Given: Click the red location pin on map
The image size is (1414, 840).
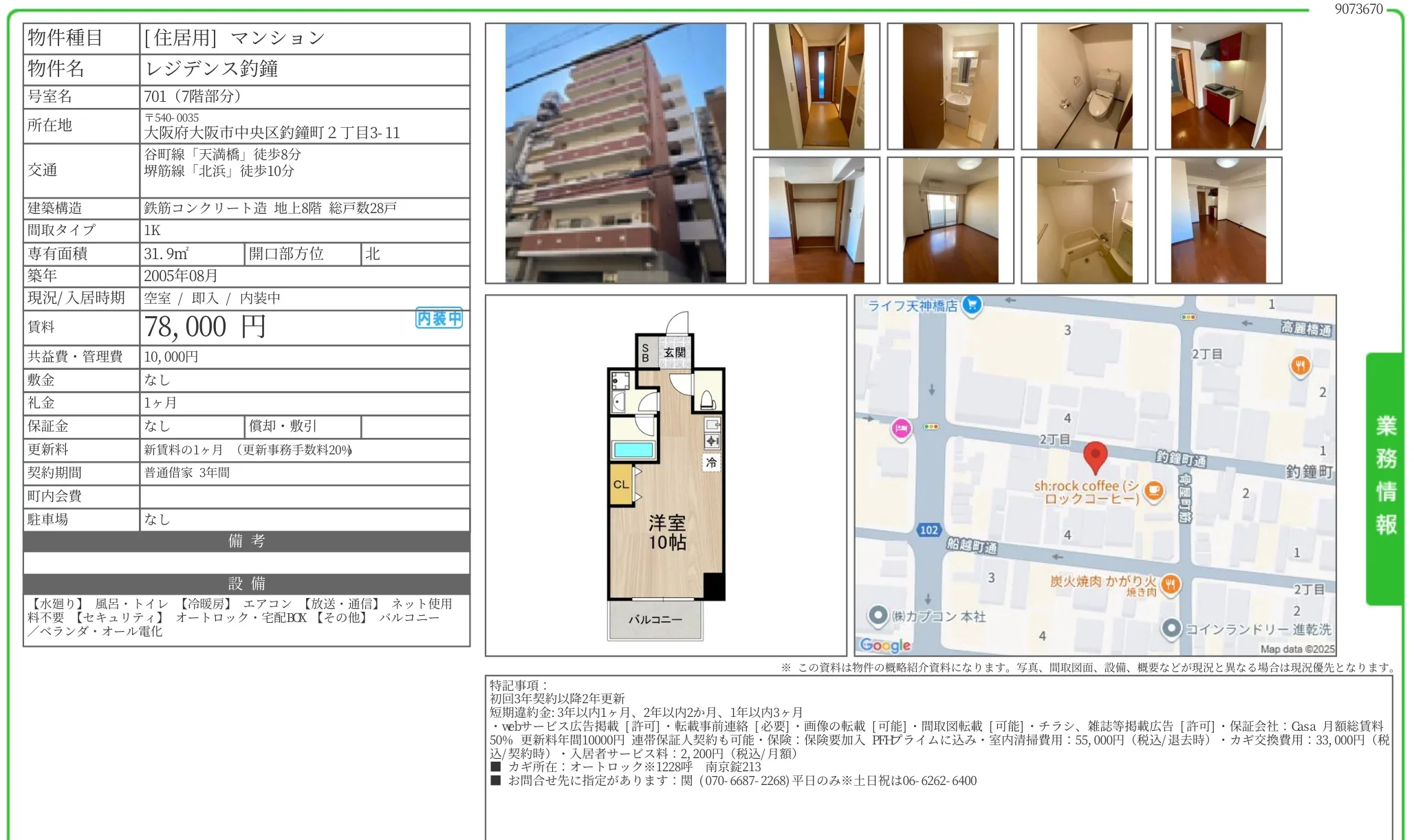Looking at the screenshot, I should 1095,456.
